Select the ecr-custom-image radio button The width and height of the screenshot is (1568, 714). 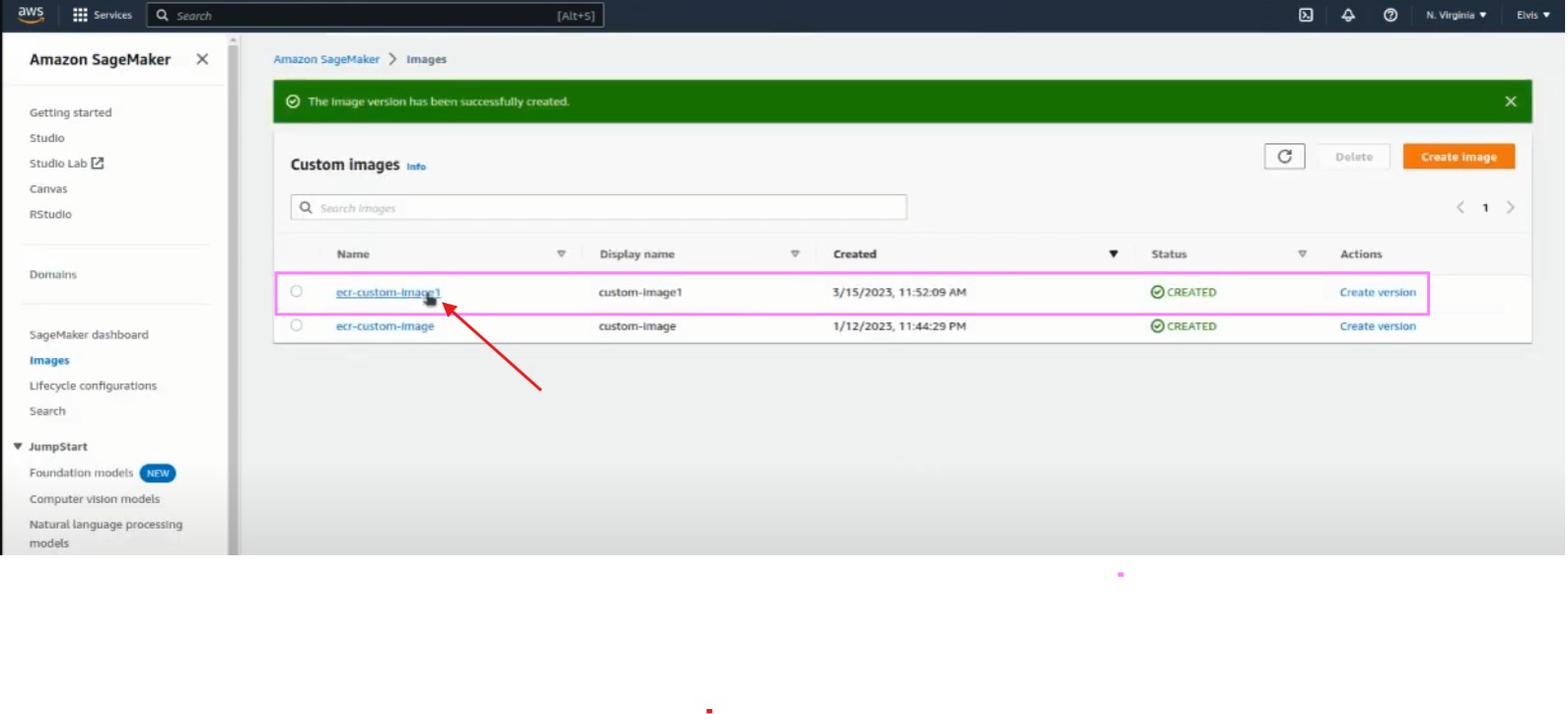coord(297,325)
